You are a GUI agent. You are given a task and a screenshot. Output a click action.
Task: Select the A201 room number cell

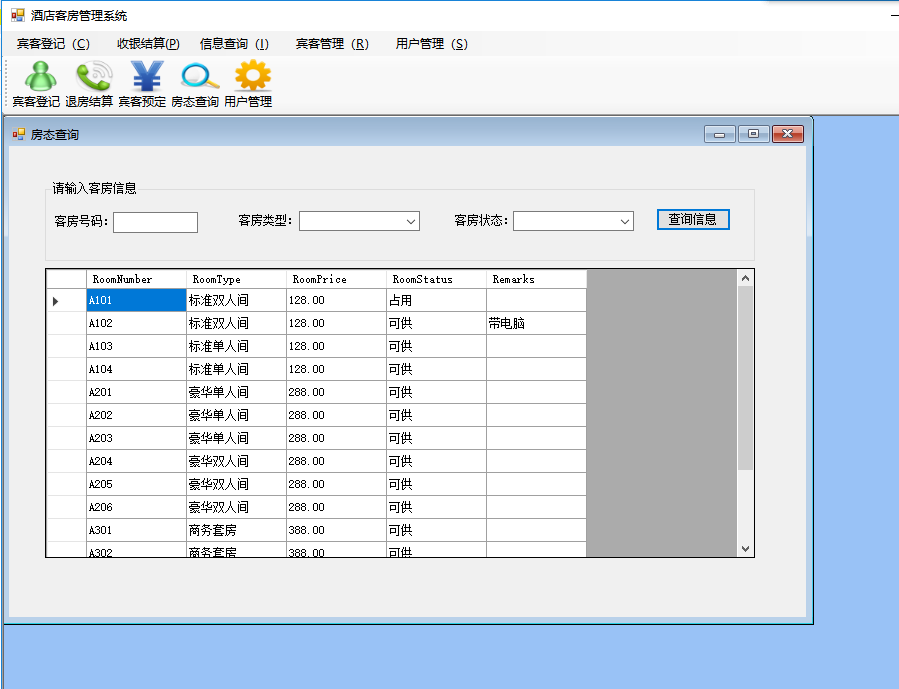click(136, 392)
